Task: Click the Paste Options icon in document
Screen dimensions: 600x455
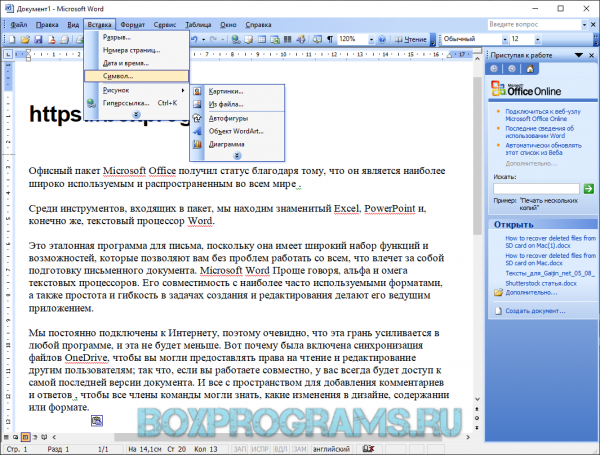Action: coord(97,421)
